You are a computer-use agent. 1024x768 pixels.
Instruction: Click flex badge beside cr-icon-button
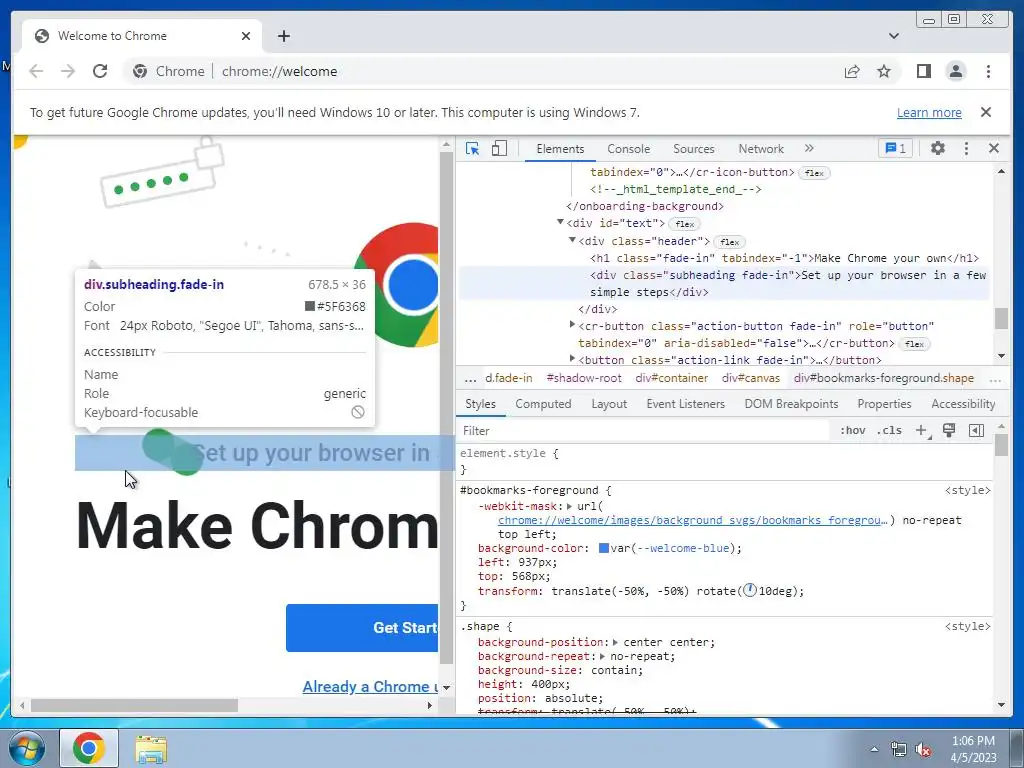[814, 173]
